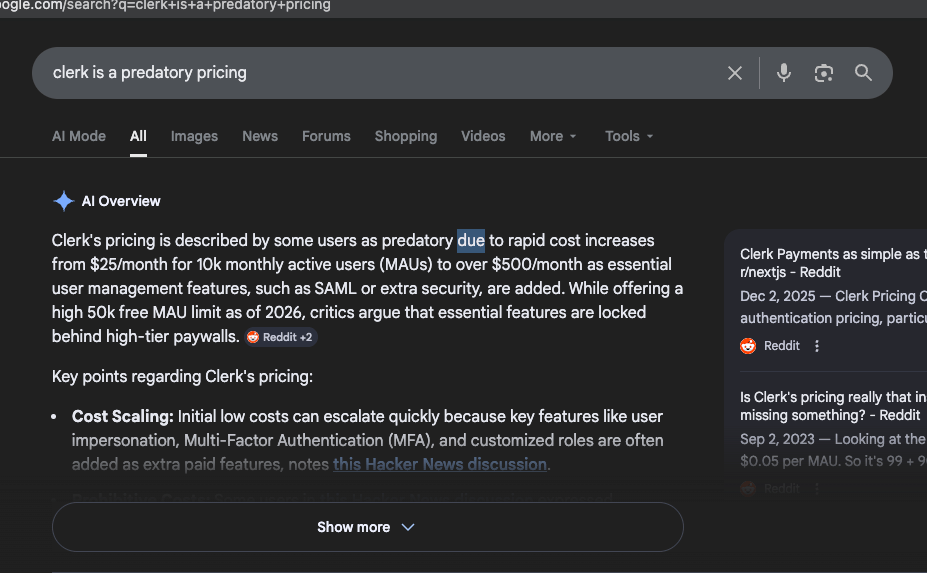Click the 'AI Overview' heading text
The image size is (927, 573).
pos(121,201)
